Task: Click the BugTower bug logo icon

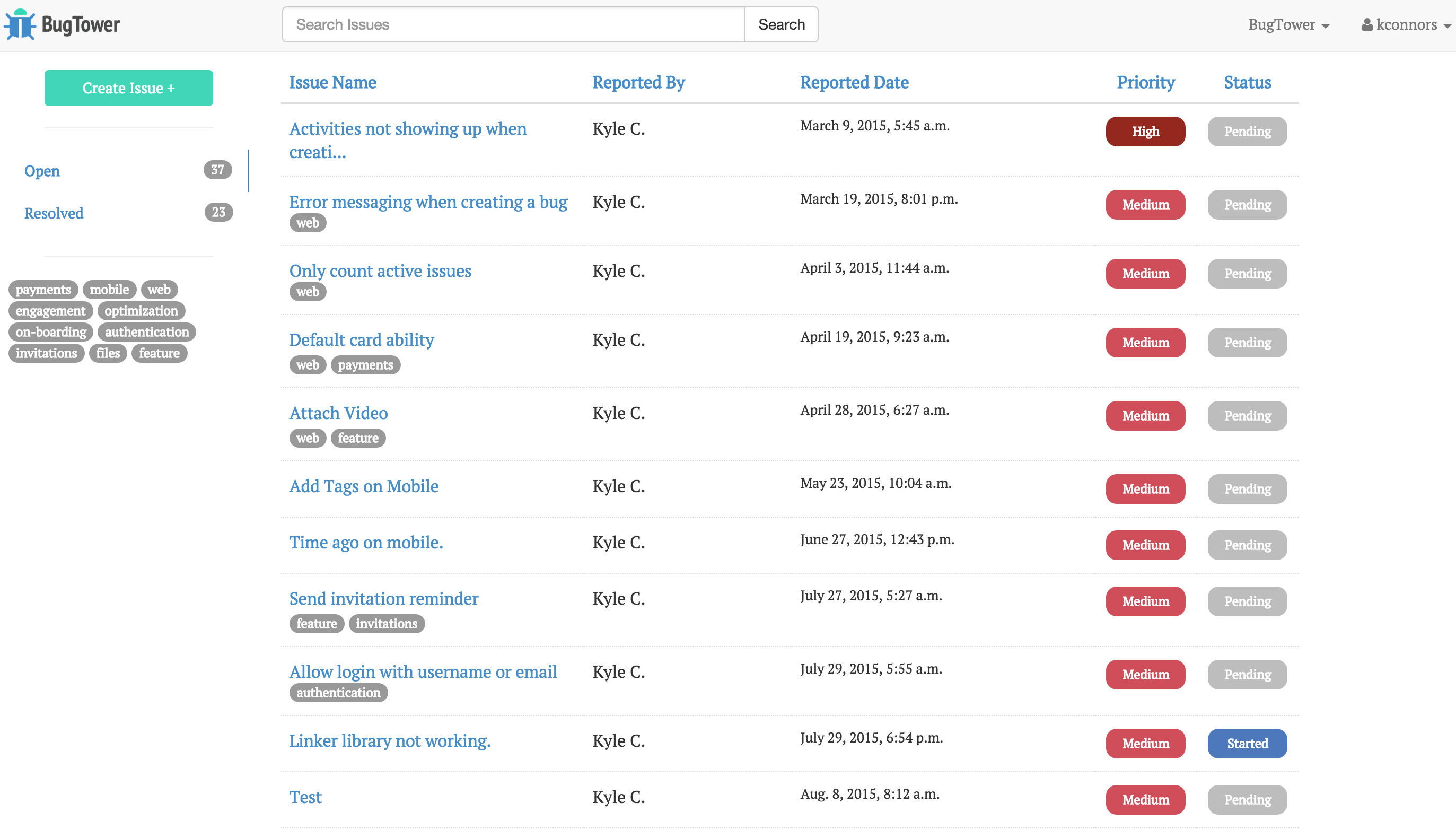Action: (20, 24)
